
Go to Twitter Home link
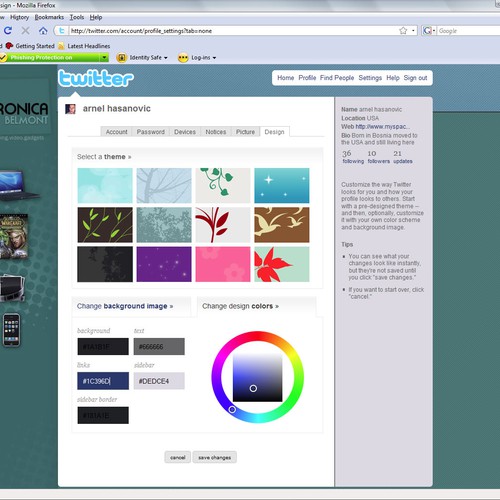pos(286,78)
